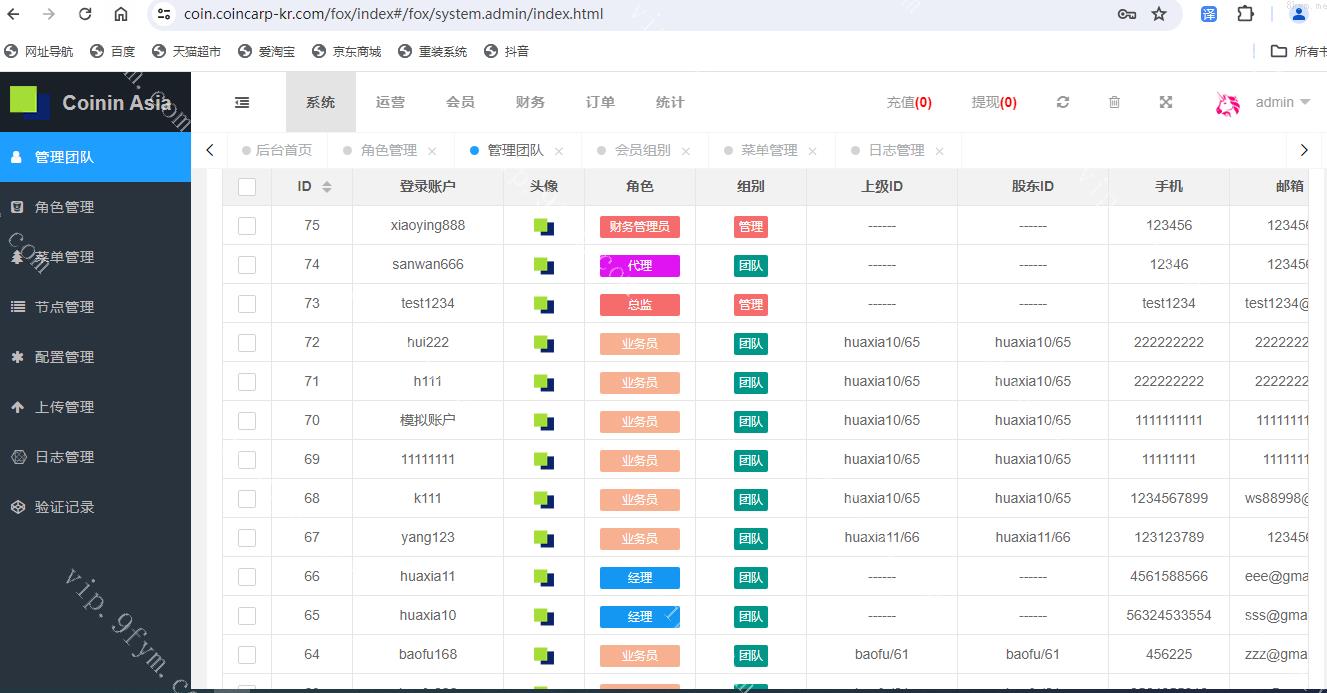Open 节点管理 in the sidebar
Viewport: 1327px width, 693px height.
tap(65, 307)
